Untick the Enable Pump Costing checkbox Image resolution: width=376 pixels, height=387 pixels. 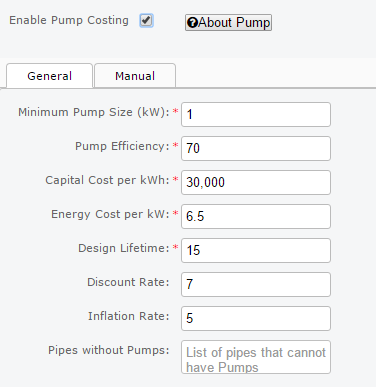coord(146,21)
